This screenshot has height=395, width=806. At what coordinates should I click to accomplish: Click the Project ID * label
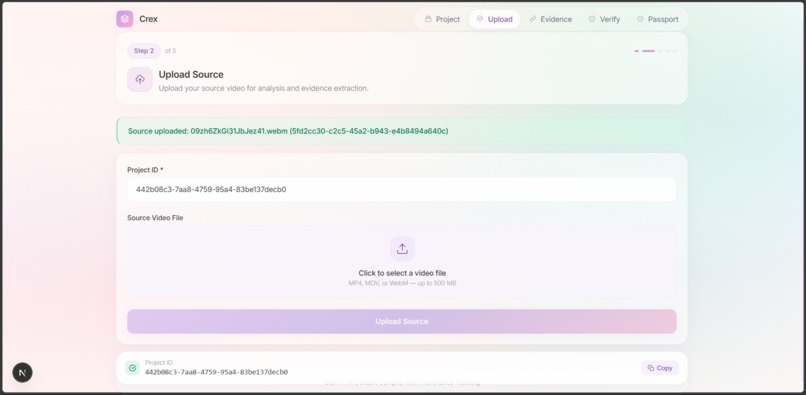click(x=145, y=170)
